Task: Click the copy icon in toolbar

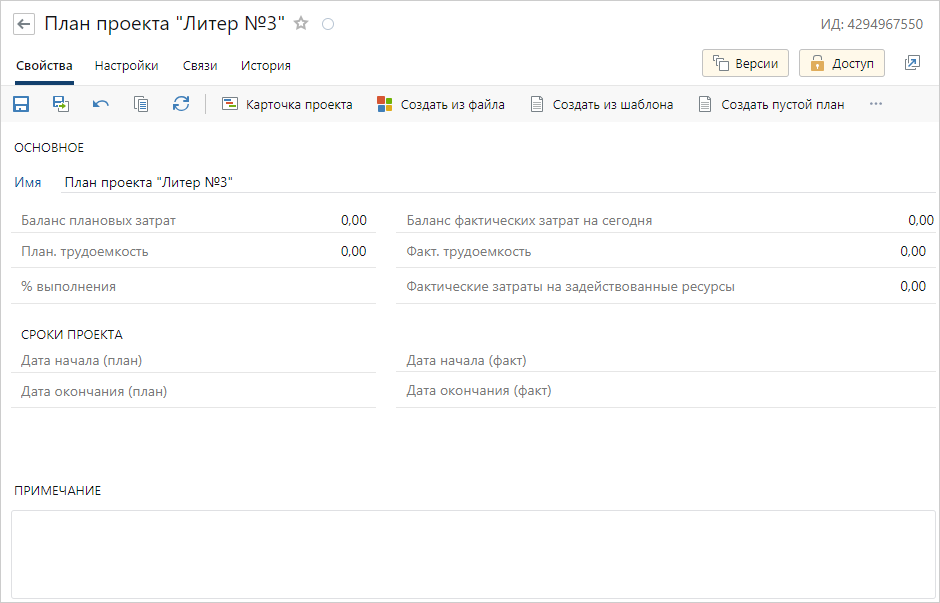Action: (141, 104)
